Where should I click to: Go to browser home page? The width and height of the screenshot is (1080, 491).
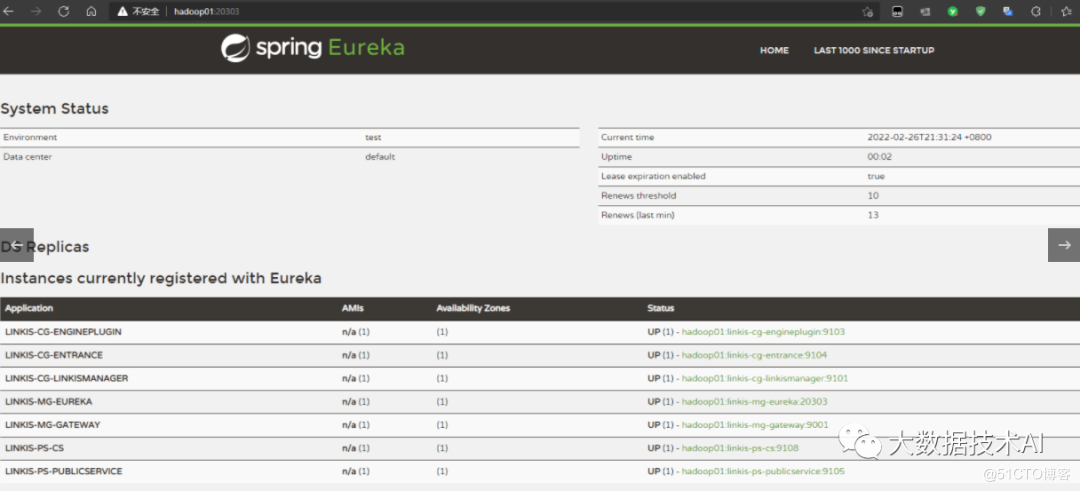tap(91, 11)
